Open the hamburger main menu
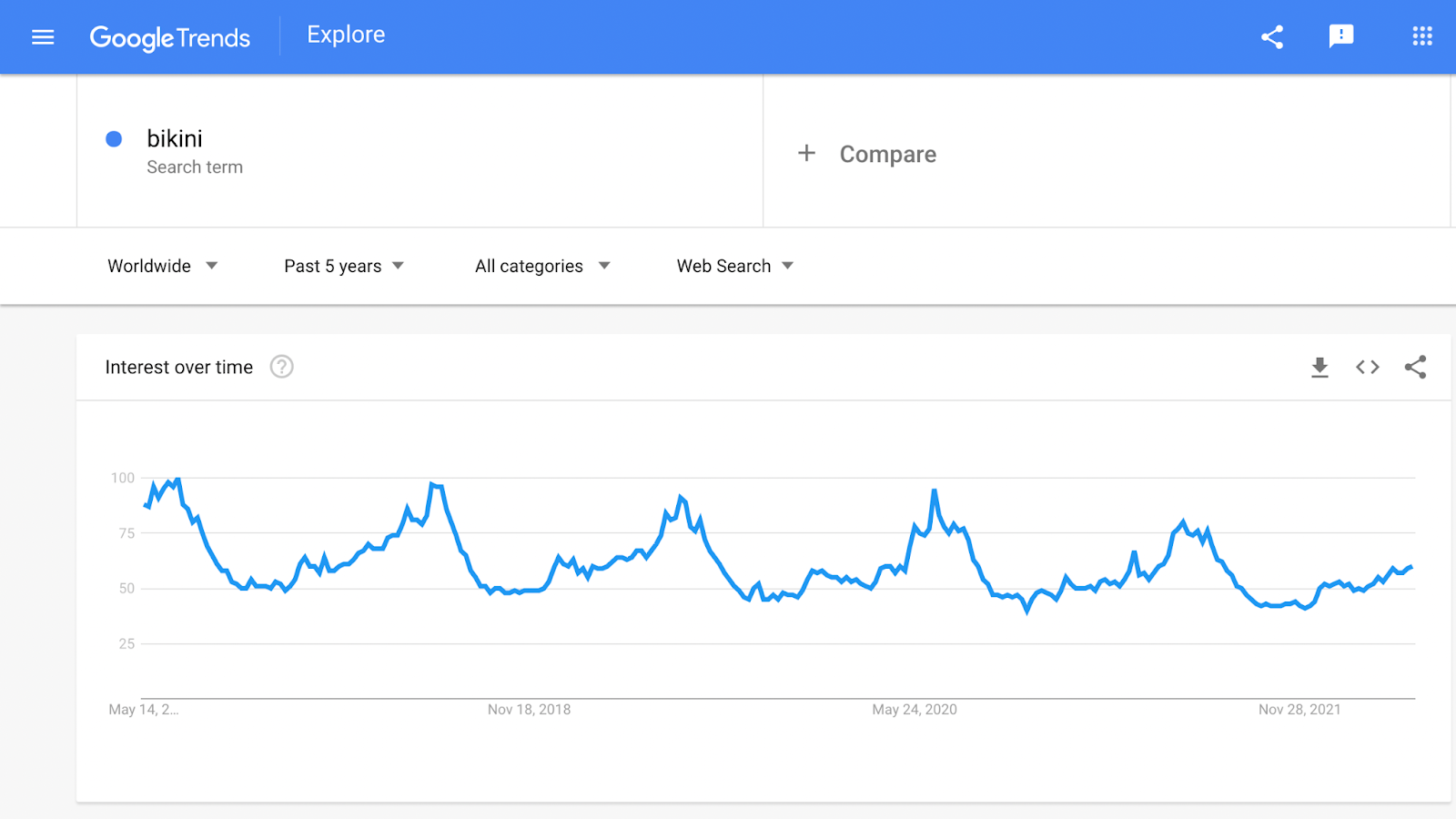Image resolution: width=1456 pixels, height=819 pixels. [43, 37]
